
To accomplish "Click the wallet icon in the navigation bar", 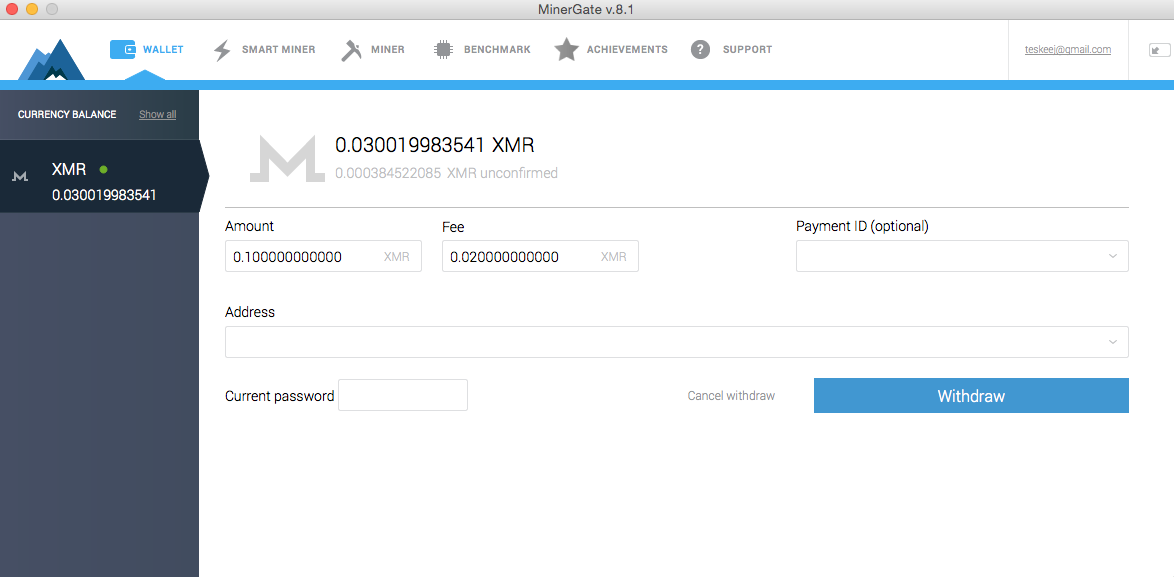I will click(x=123, y=49).
